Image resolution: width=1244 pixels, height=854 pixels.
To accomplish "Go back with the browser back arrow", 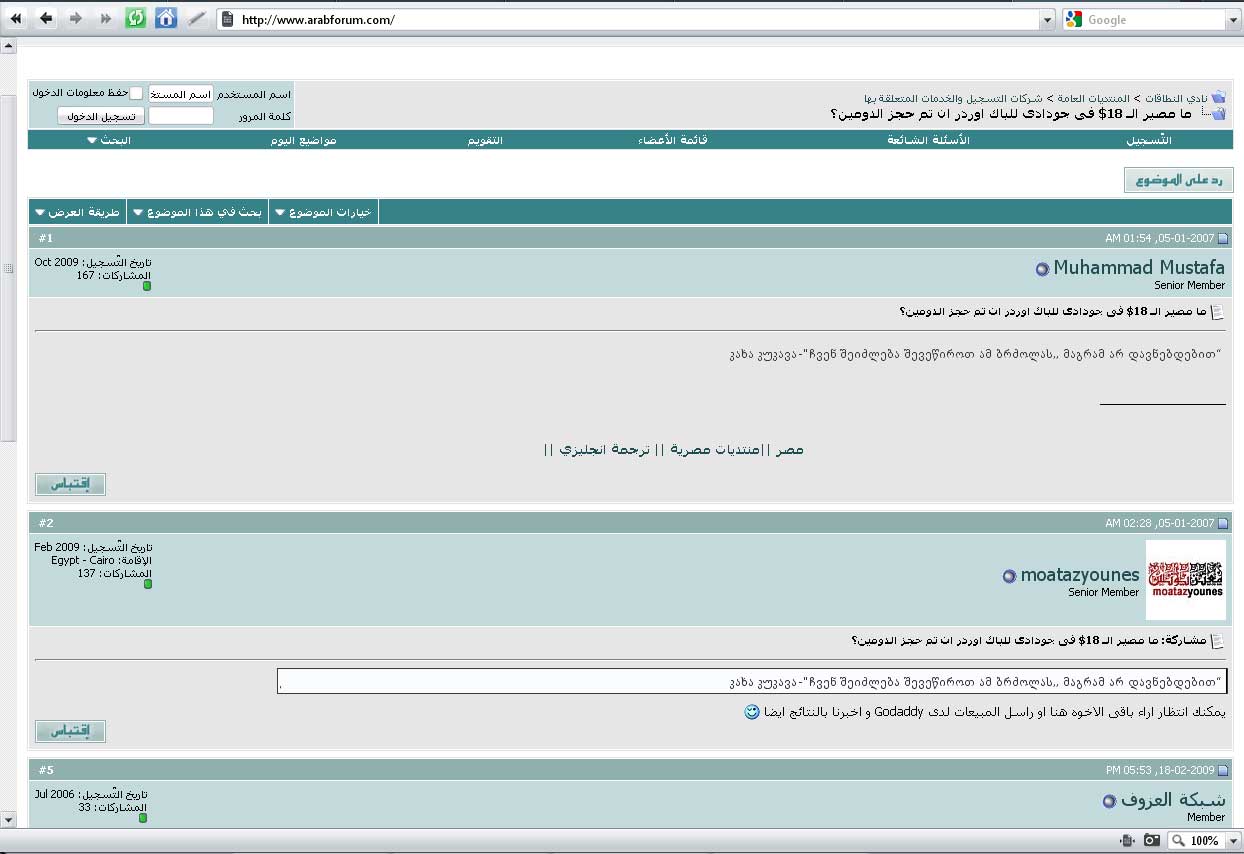I will pyautogui.click(x=46, y=19).
